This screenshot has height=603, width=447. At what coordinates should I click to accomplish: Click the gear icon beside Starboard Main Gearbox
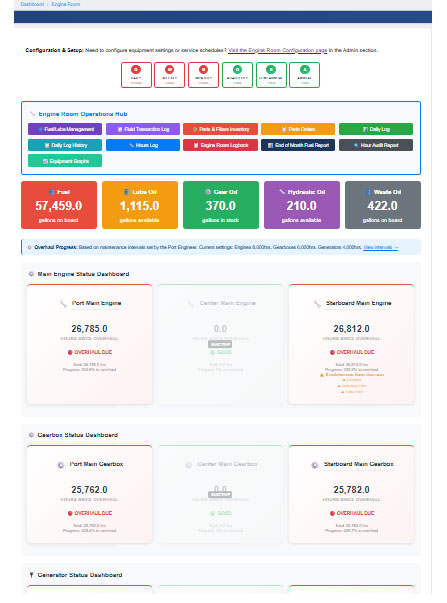tap(315, 465)
